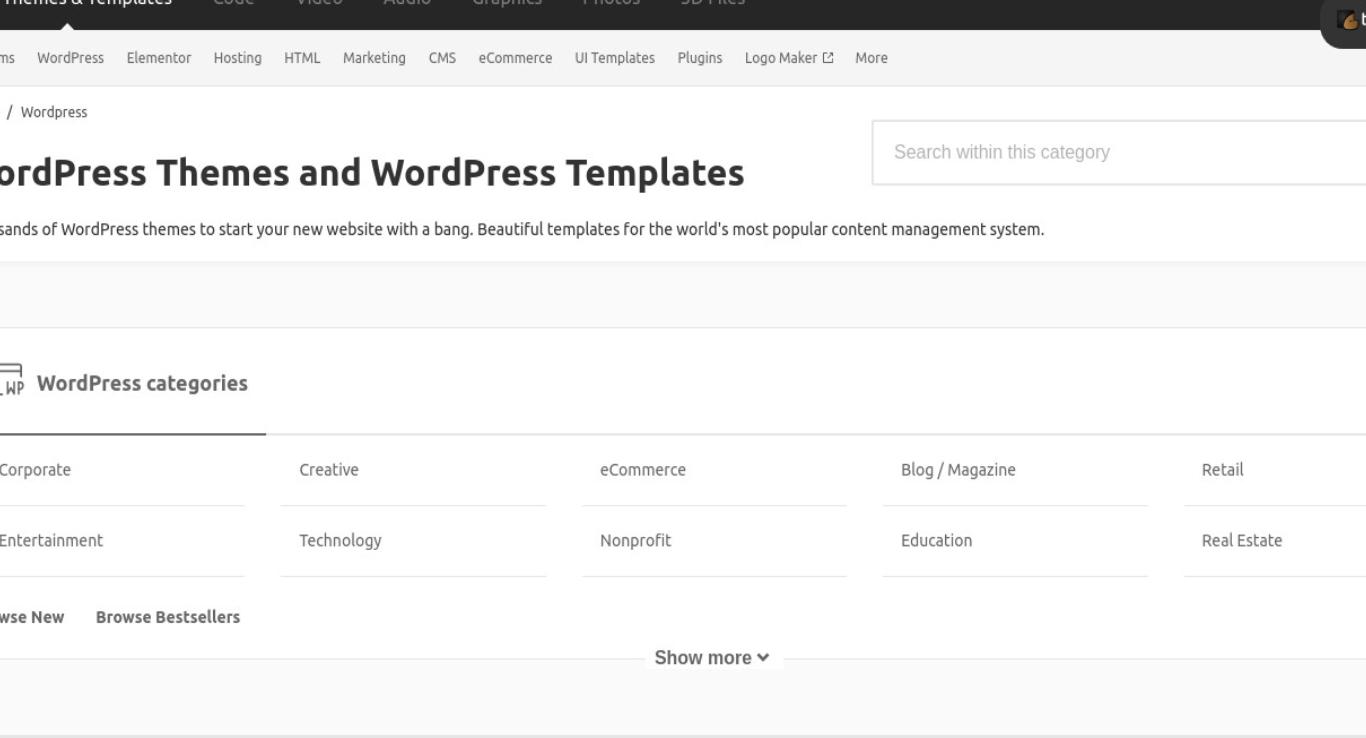The height and width of the screenshot is (738, 1366).
Task: Click the chevron beside Show more
Action: [x=763, y=658]
